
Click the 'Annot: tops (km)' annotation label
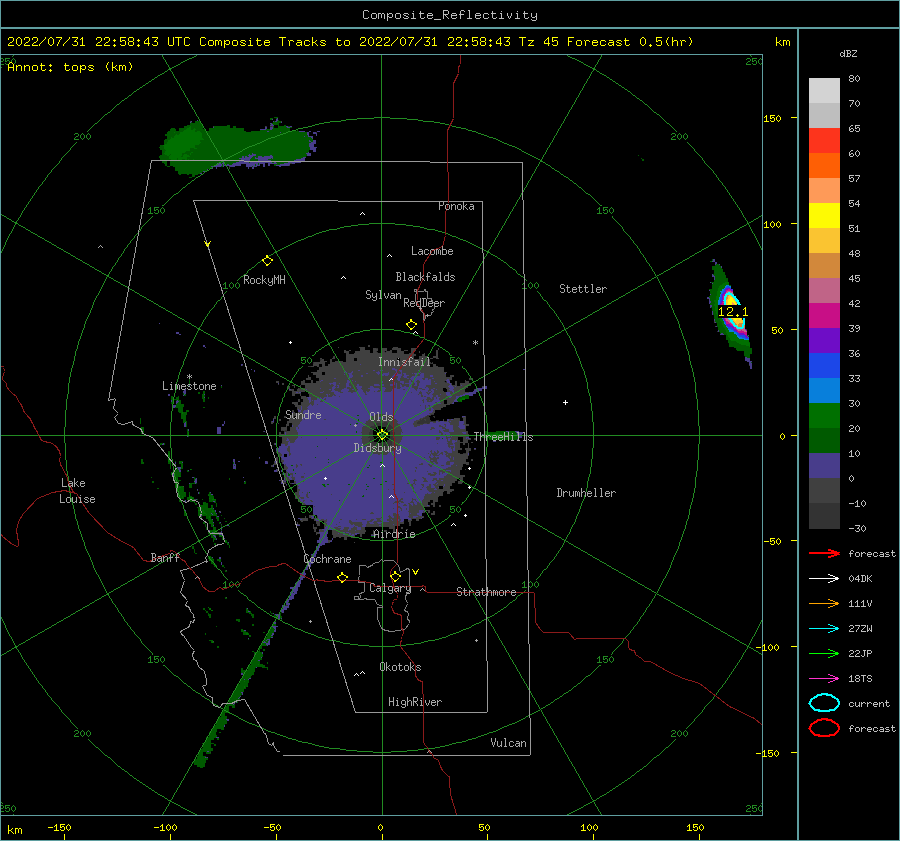[70, 67]
